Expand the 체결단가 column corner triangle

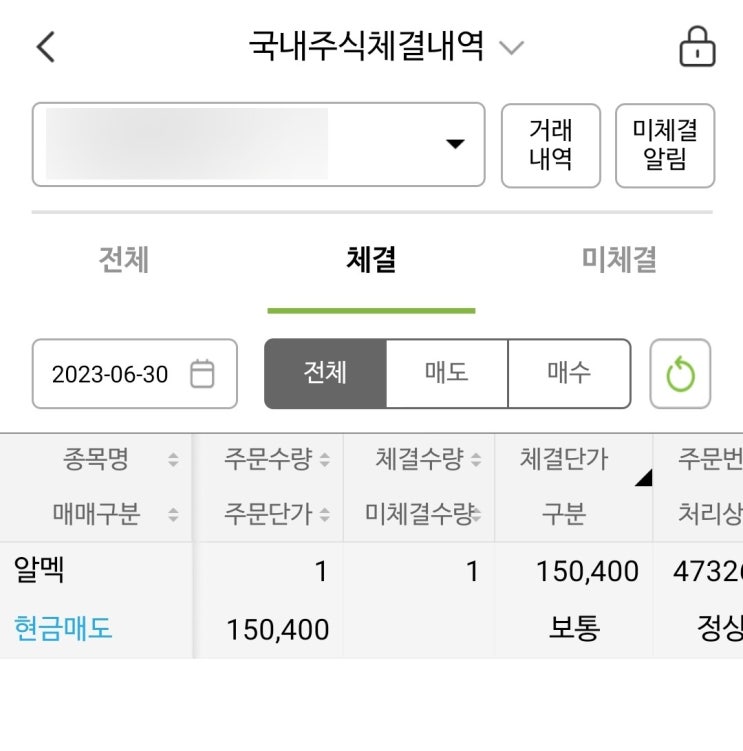642,479
